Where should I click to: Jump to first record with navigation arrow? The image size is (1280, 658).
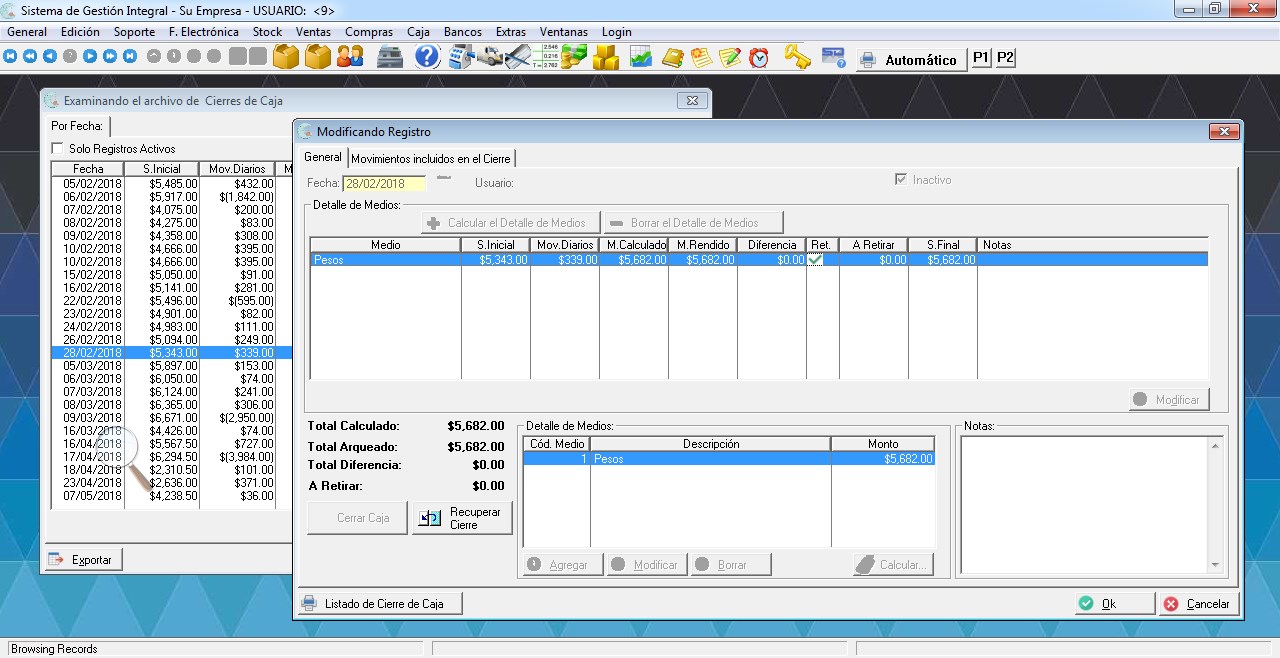[x=11, y=57]
